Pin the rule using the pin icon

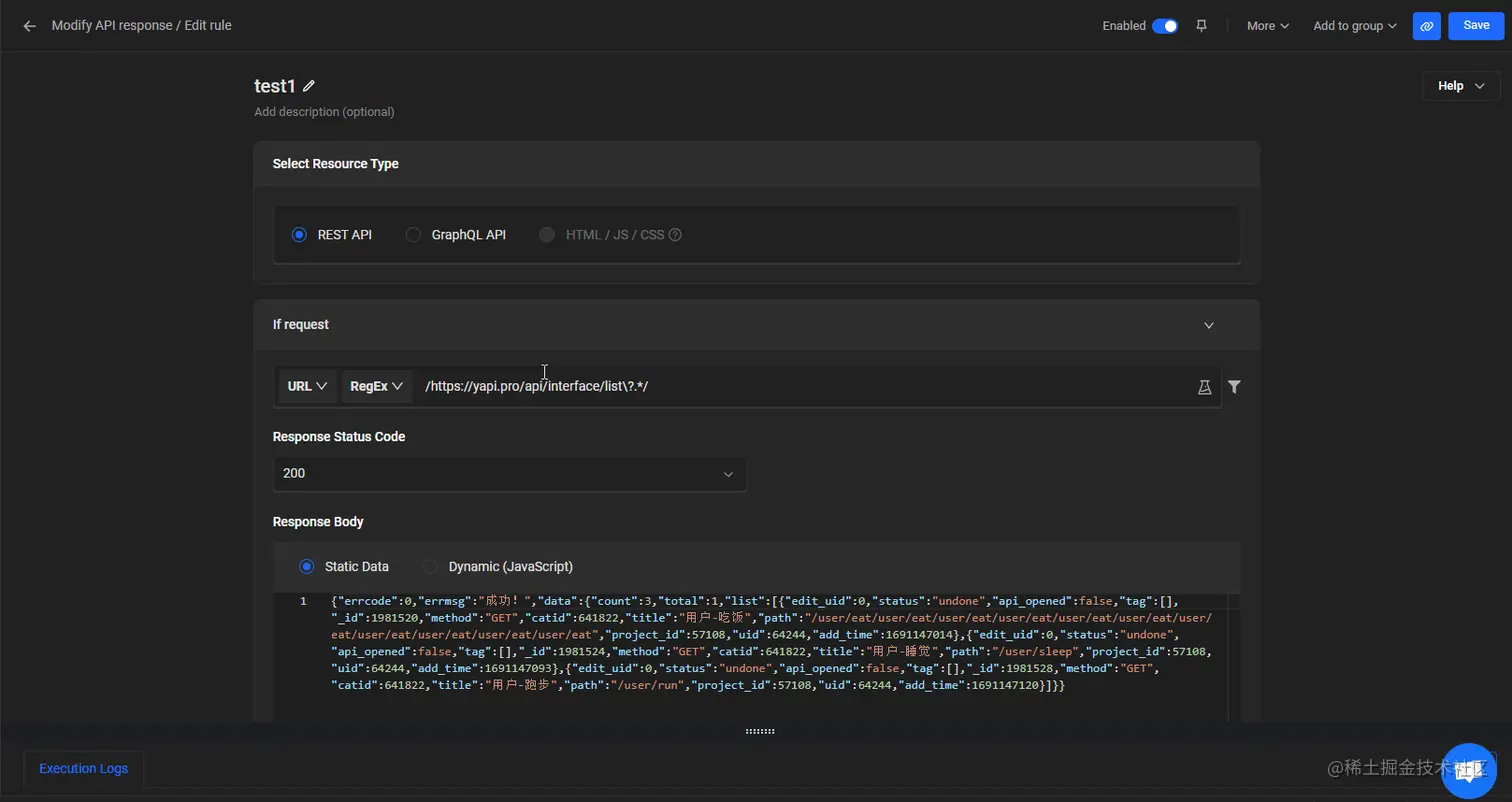click(1202, 26)
